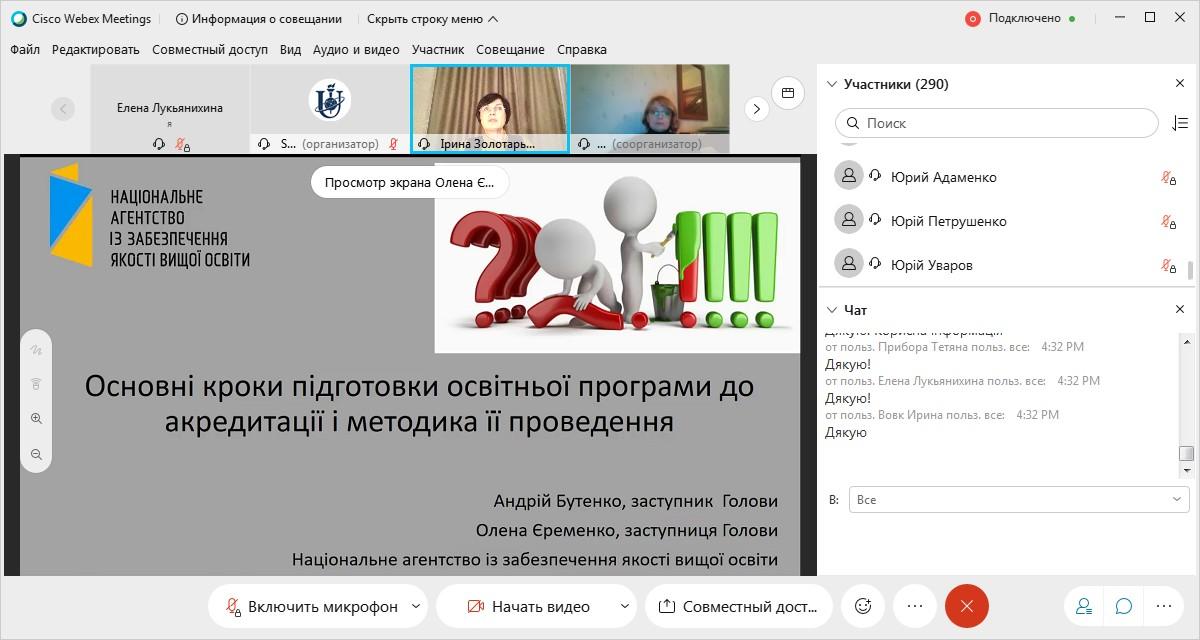Change video layout view icon
The height and width of the screenshot is (640, 1200).
click(788, 93)
